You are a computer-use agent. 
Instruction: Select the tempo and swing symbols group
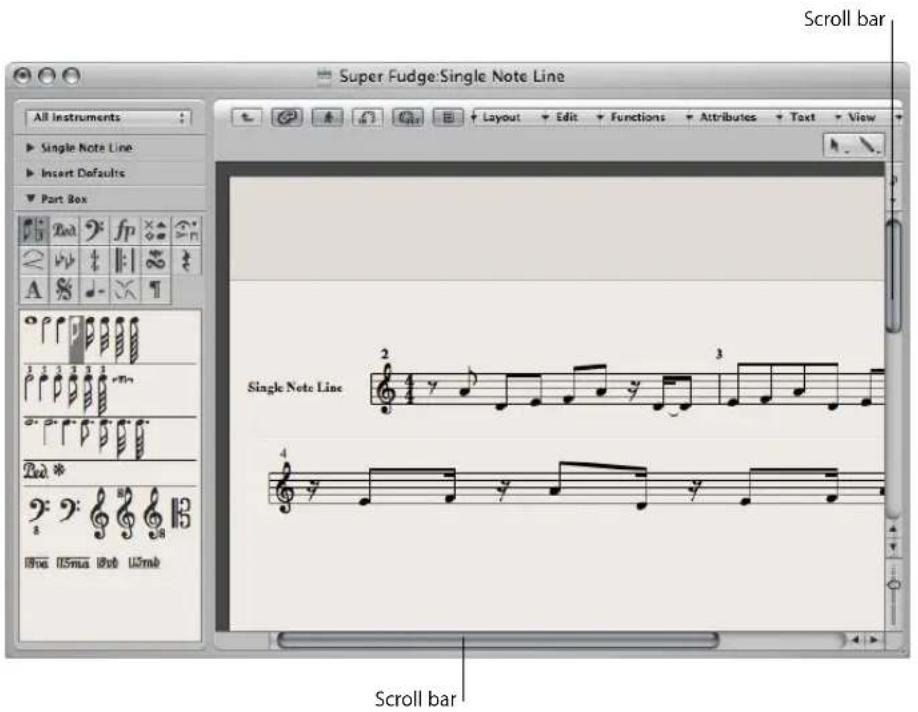[94, 290]
